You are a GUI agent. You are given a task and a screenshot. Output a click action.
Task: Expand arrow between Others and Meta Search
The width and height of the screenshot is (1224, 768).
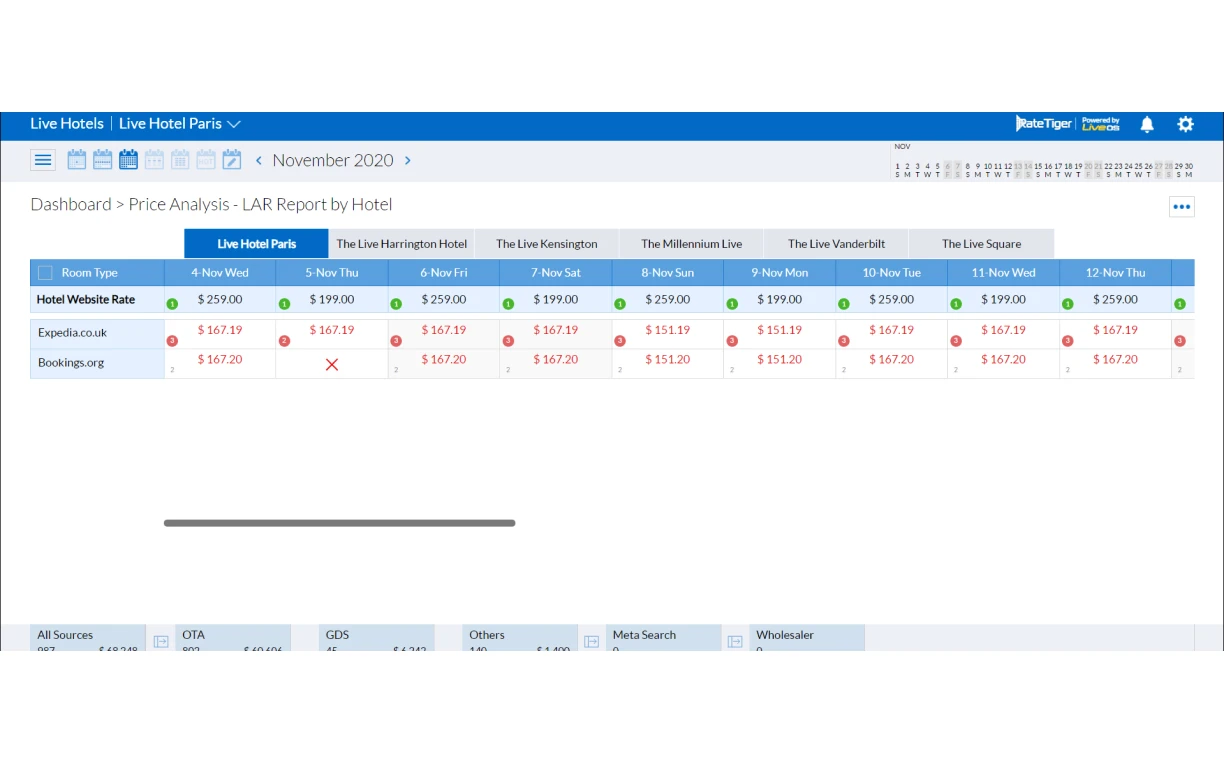point(592,641)
